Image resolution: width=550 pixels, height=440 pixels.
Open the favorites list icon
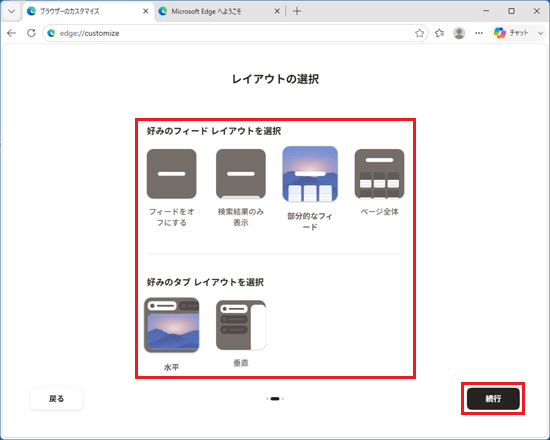pos(439,33)
